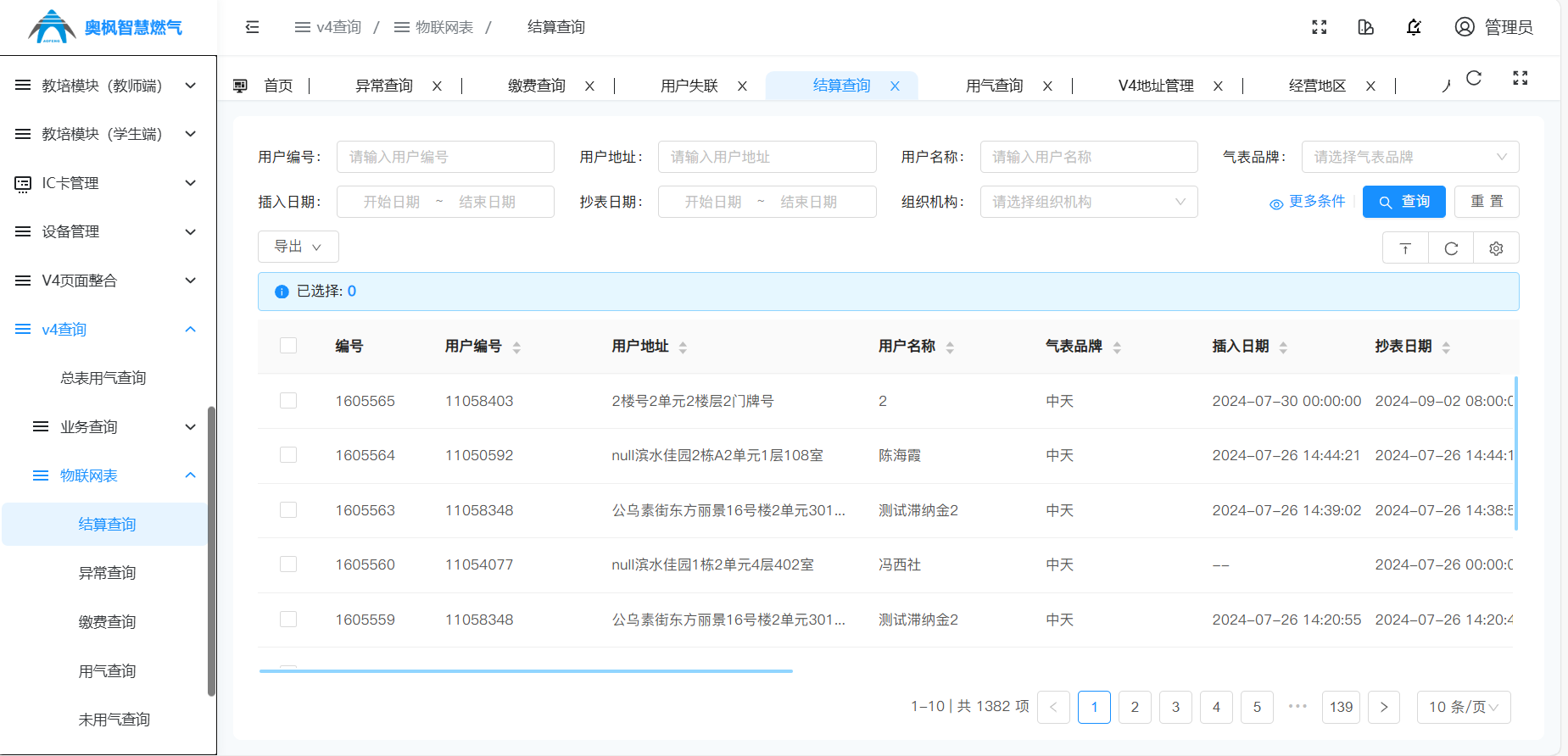Close the 用户失联 tab
Viewport: 1568px width, 756px height.
[742, 86]
